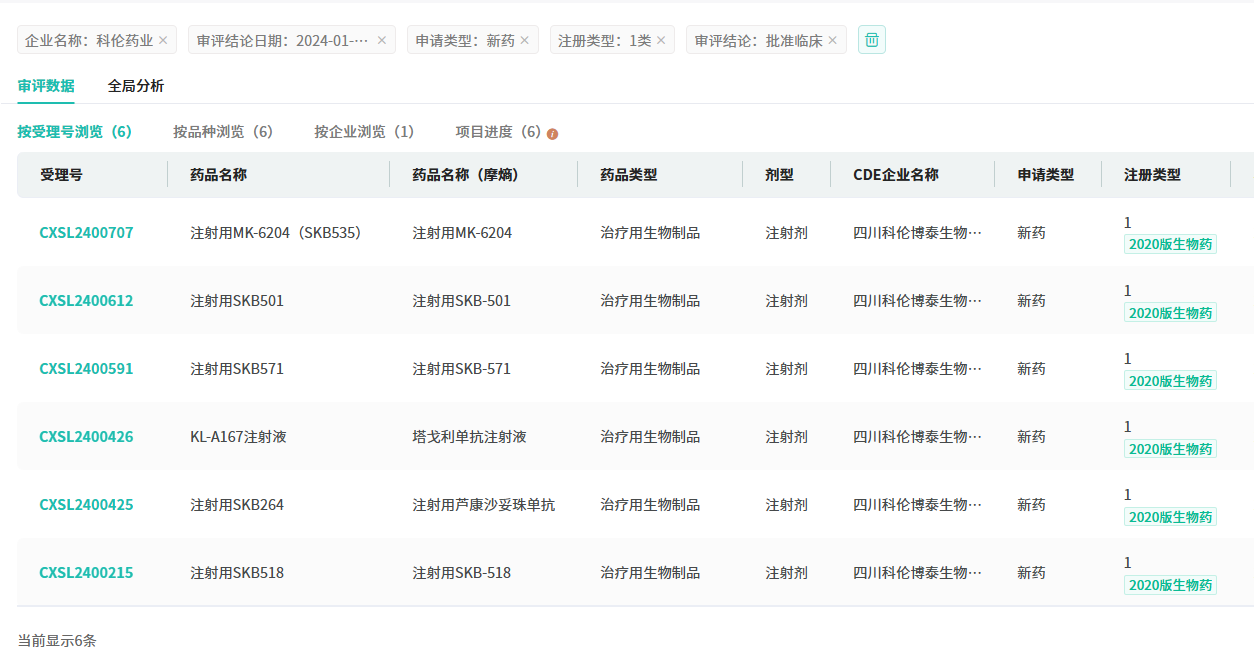Show the 项目进度 (6) view

tap(498, 132)
